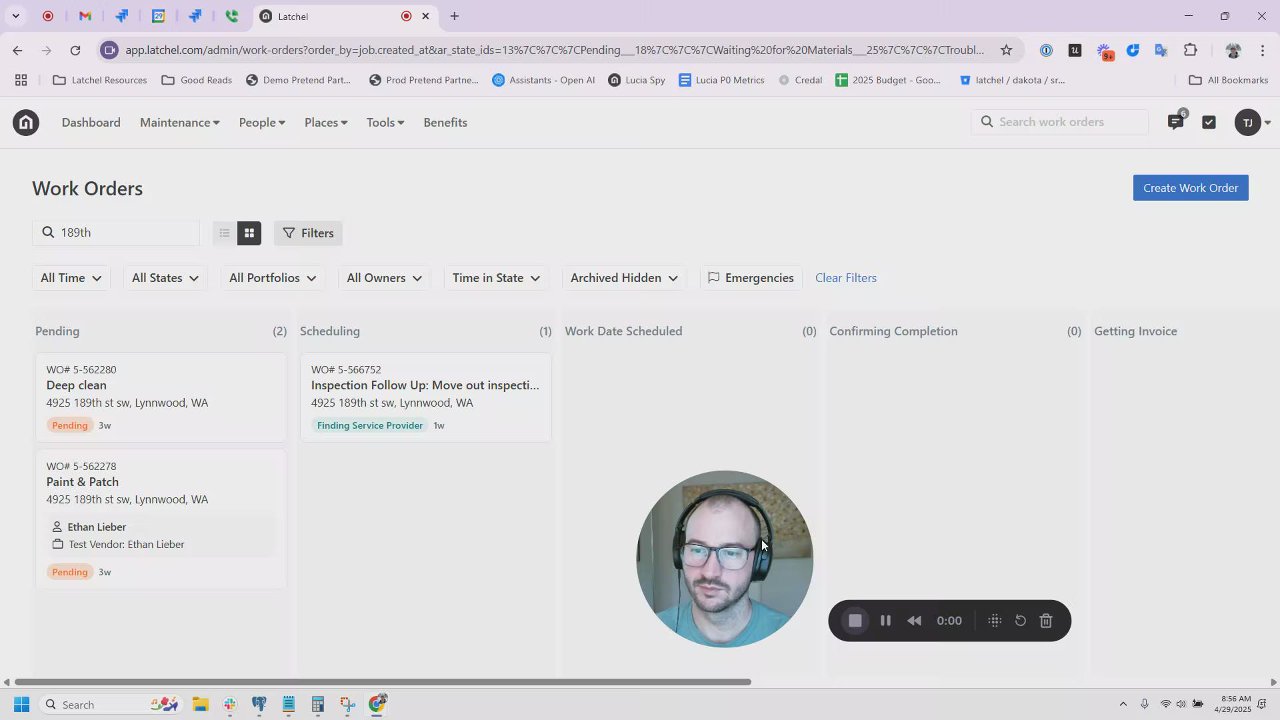Viewport: 1280px width, 720px height.
Task: Open Chrome profile avatar
Action: point(1233,50)
